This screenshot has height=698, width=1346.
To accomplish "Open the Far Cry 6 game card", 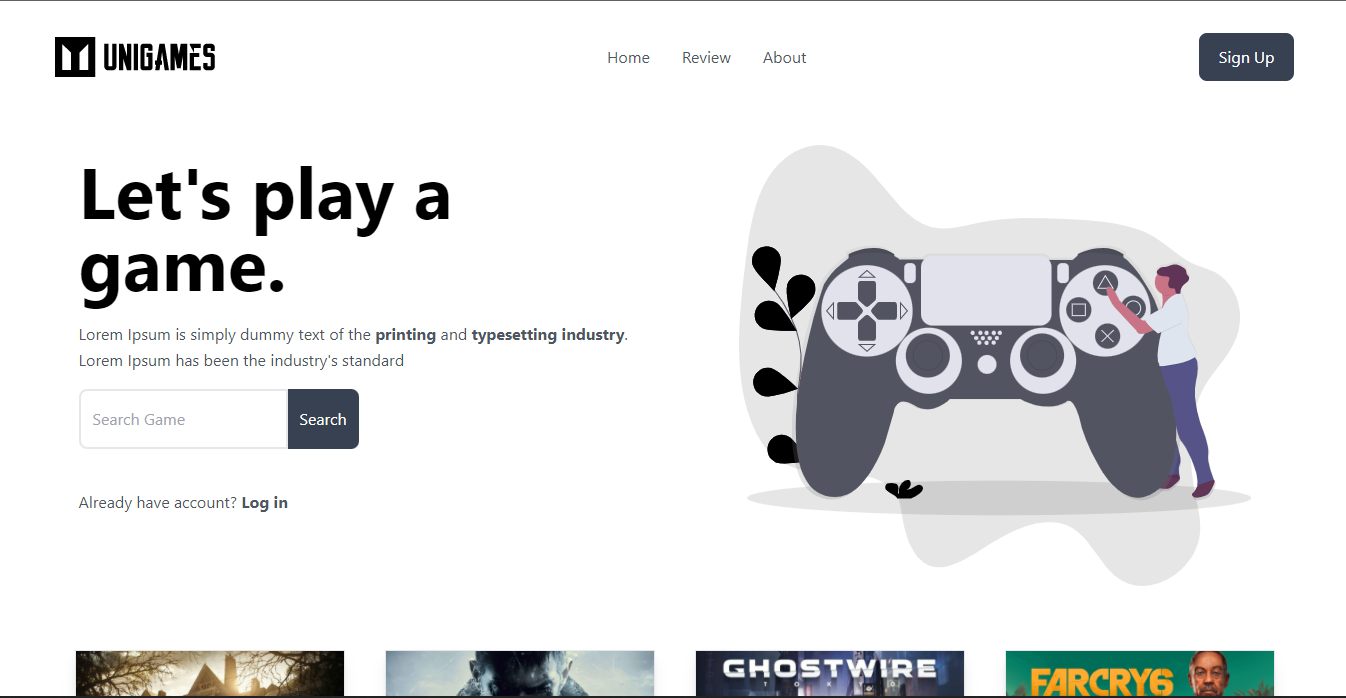I will (x=1139, y=673).
